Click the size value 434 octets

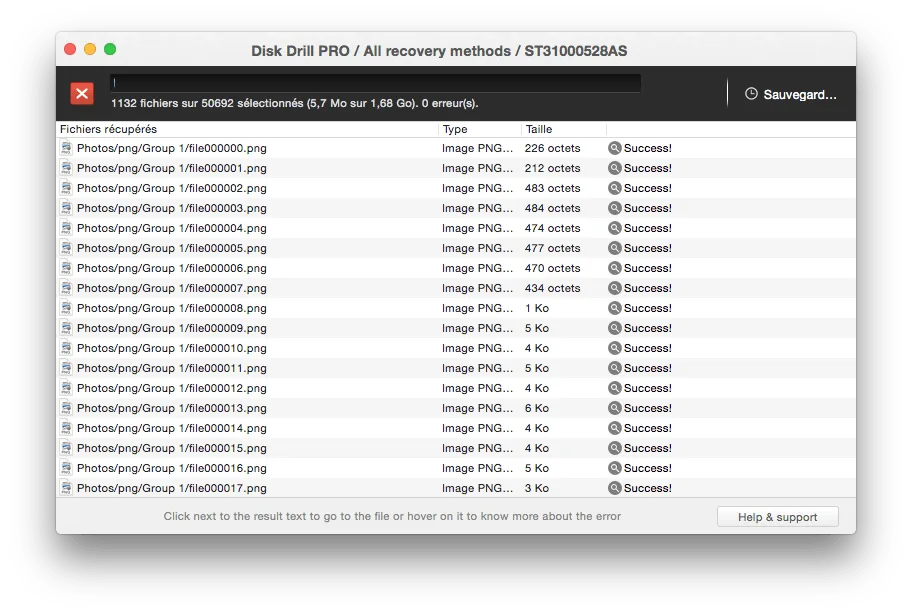point(553,288)
